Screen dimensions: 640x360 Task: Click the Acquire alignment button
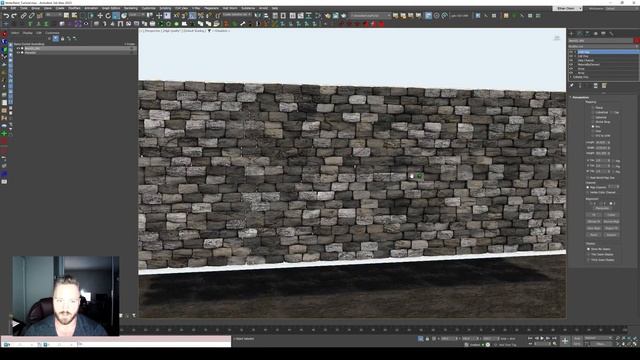point(611,235)
